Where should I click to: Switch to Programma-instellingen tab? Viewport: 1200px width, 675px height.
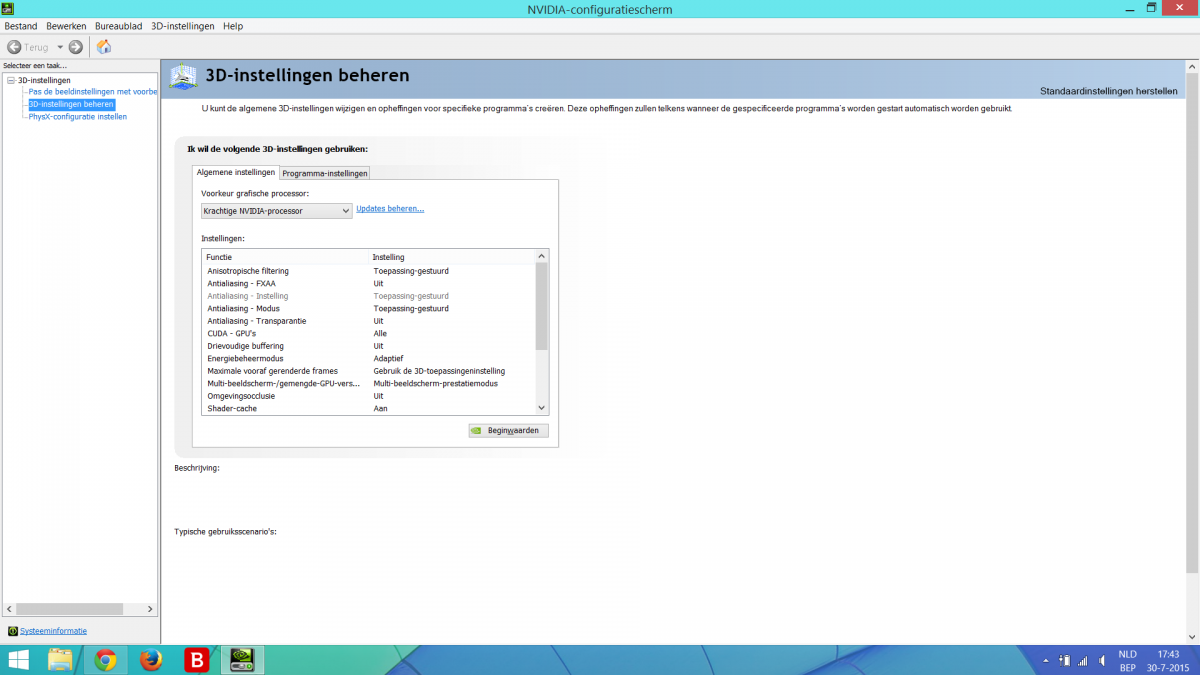pyautogui.click(x=325, y=173)
